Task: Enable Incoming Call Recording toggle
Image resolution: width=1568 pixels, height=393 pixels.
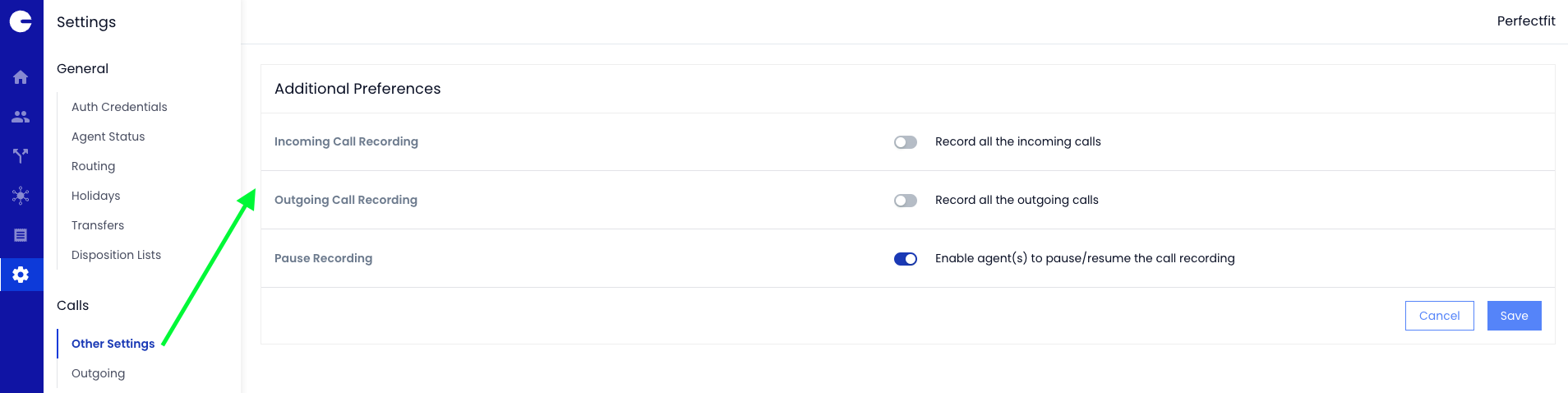Action: coord(906,142)
